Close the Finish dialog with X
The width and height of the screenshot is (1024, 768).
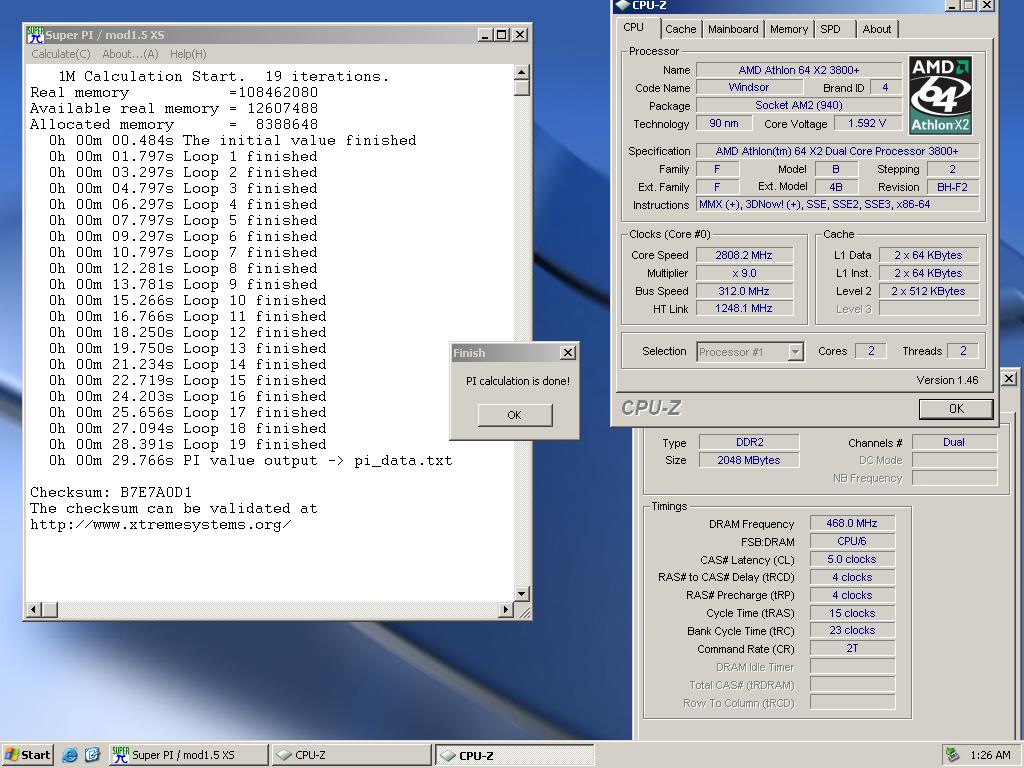(568, 353)
